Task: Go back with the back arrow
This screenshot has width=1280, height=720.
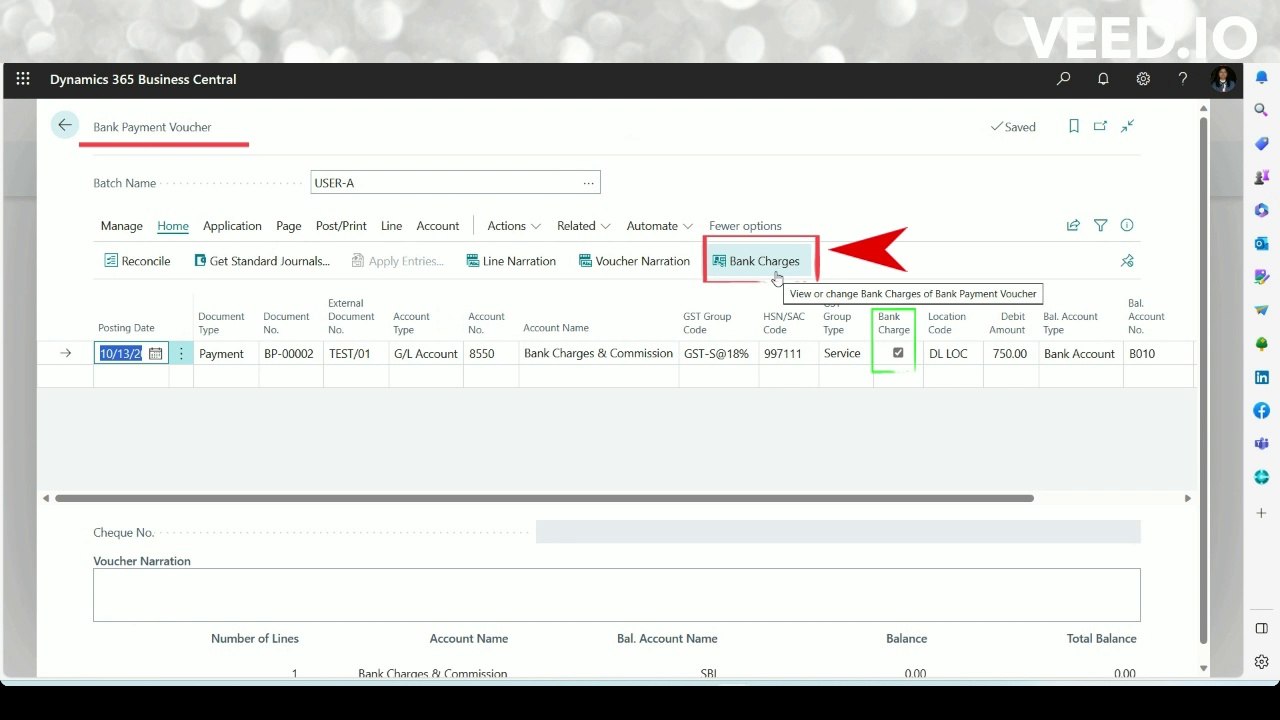Action: (65, 125)
